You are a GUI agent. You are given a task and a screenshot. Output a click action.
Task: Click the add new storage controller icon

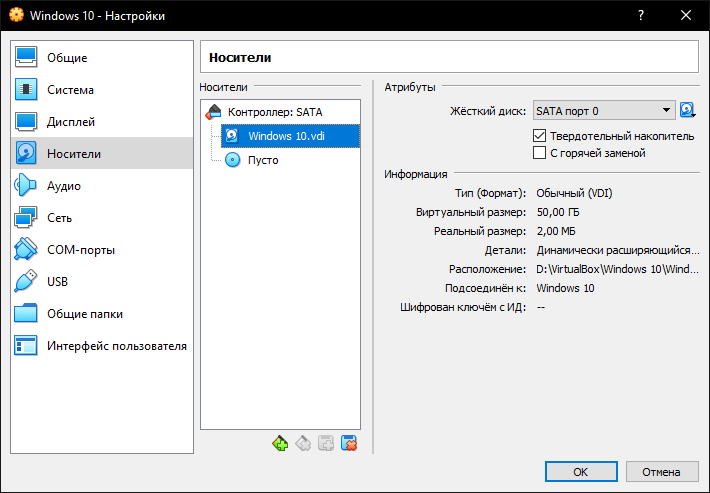point(280,443)
